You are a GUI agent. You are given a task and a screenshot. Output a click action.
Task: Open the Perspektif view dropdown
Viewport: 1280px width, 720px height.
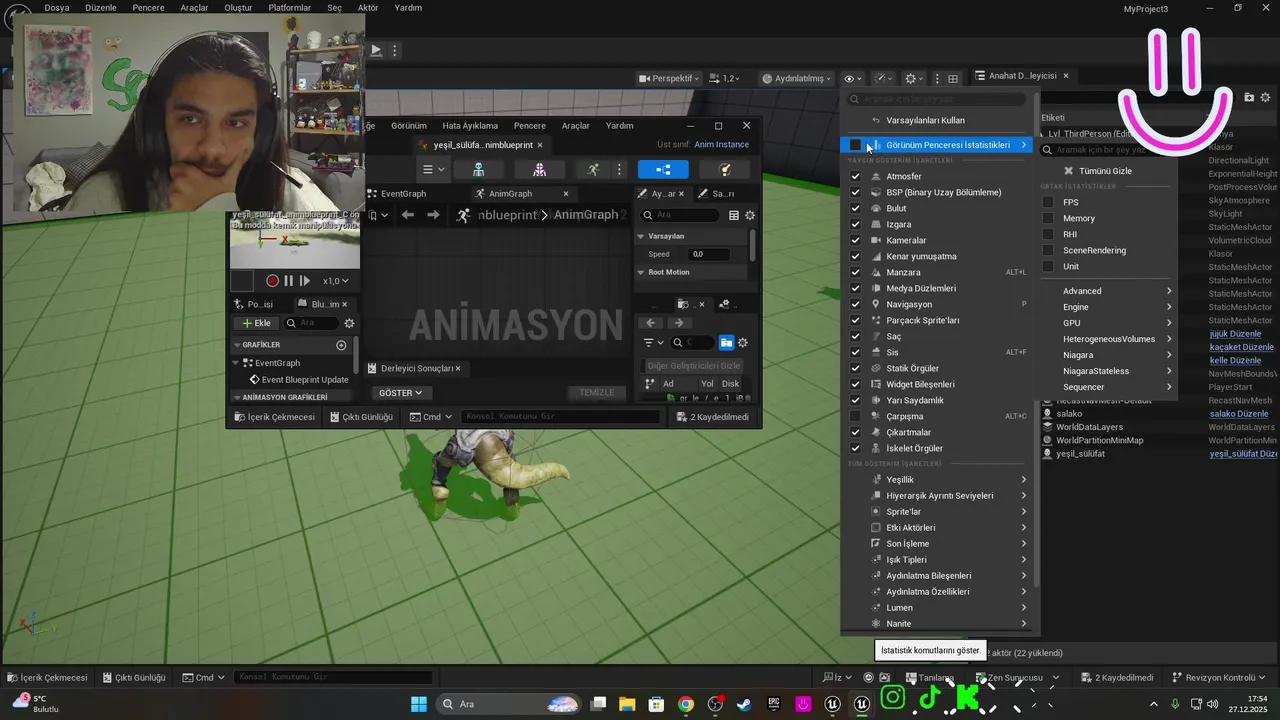tap(669, 78)
